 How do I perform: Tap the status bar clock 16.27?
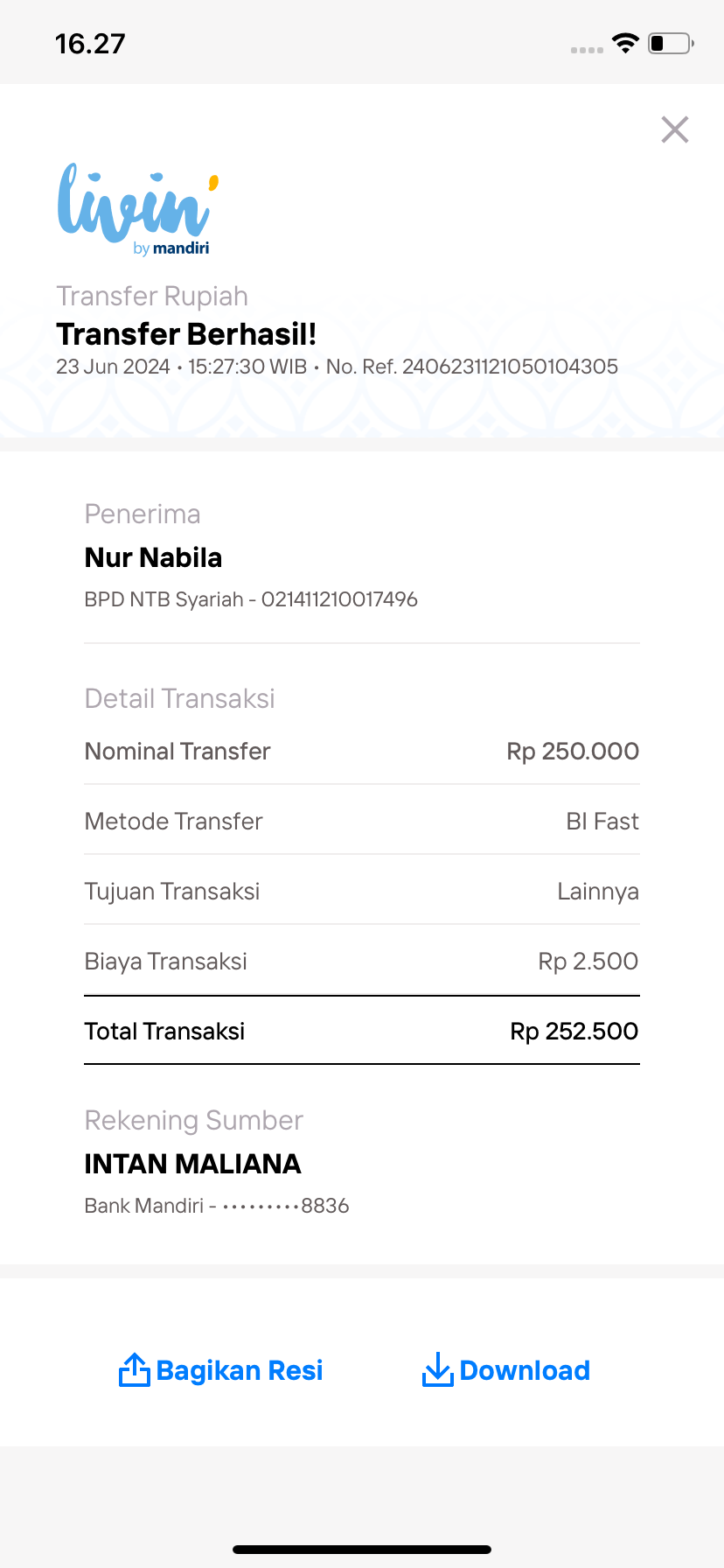90,44
